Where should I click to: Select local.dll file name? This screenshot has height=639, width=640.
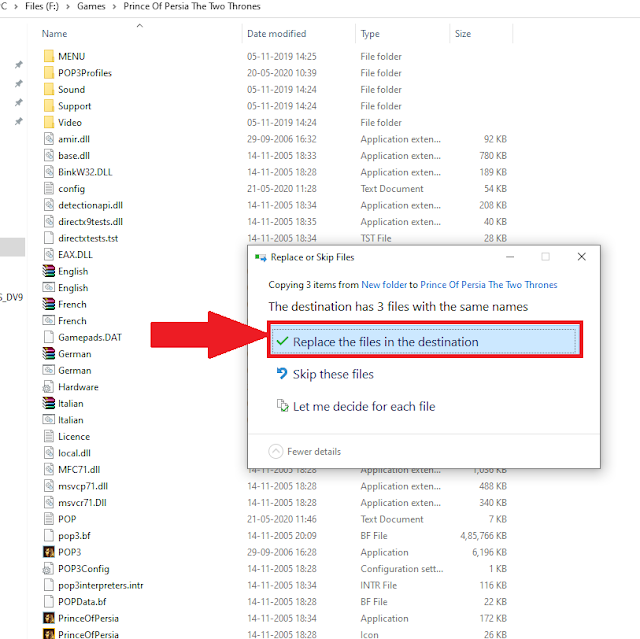tap(74, 453)
